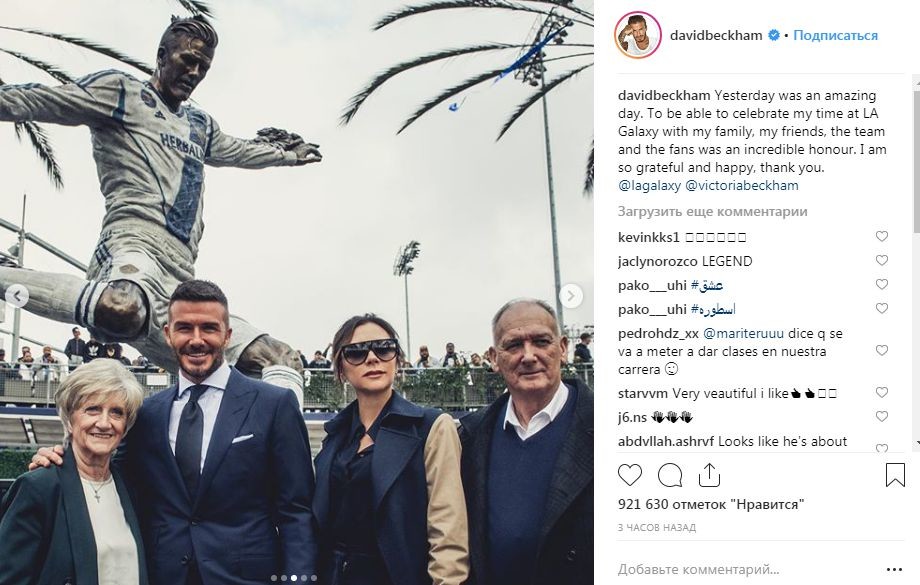Like the post with heart icon
The image size is (920, 585).
(x=630, y=475)
